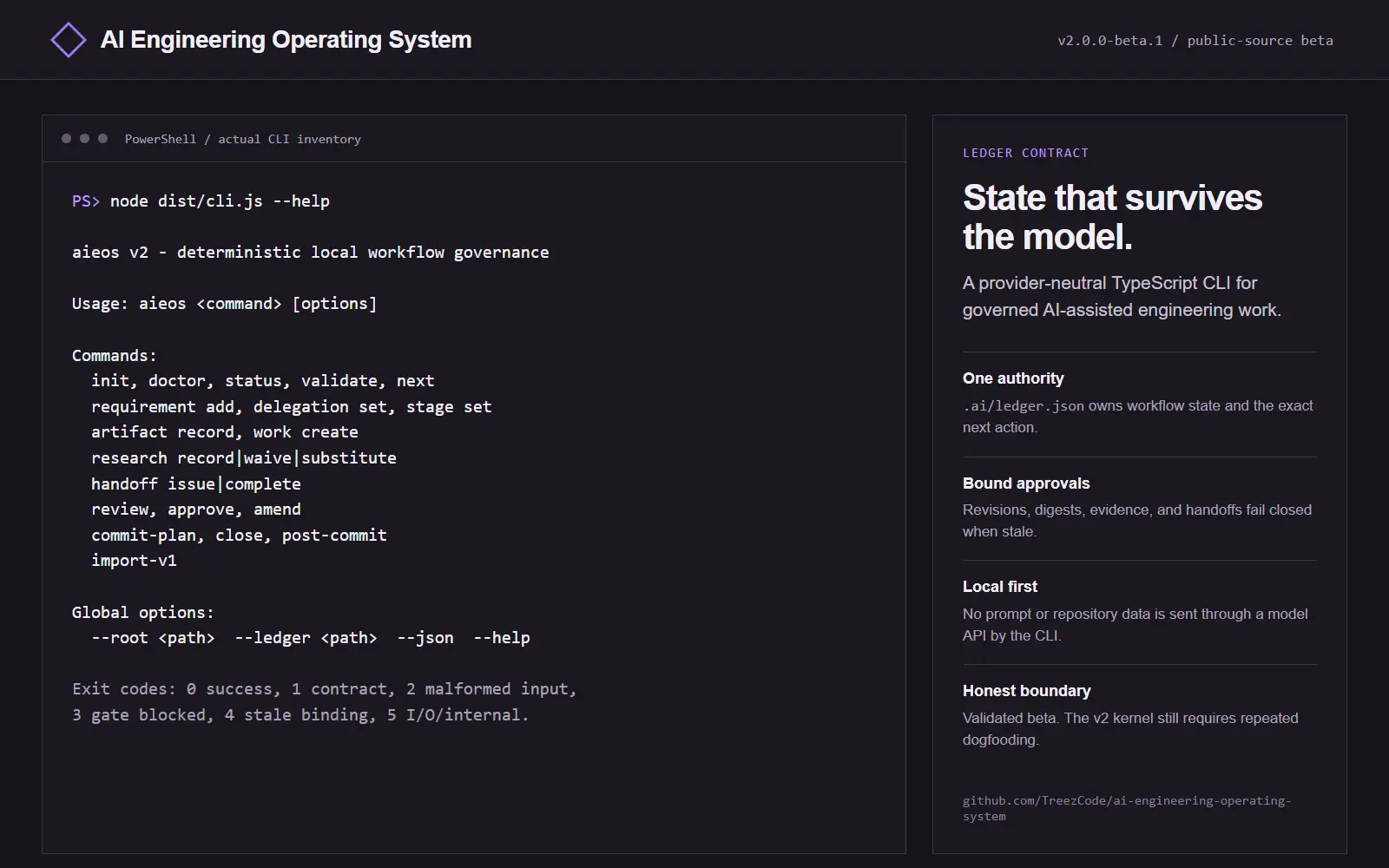Click the 'v2.0.0-beta.1 / public-source beta' version text
The image size is (1389, 868).
pyautogui.click(x=1195, y=41)
